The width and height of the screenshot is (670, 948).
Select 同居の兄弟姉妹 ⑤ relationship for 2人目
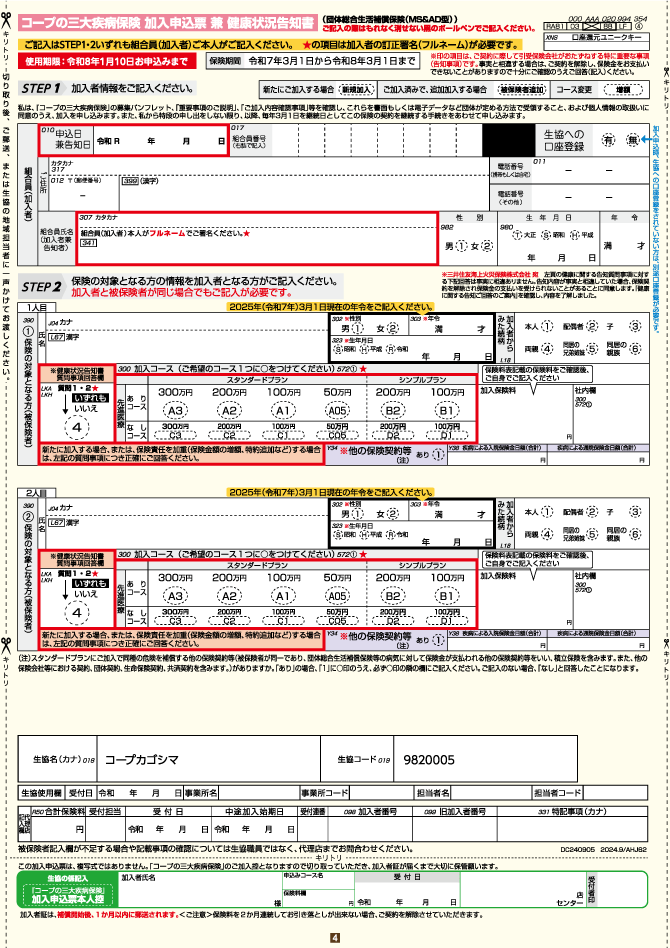tap(591, 534)
